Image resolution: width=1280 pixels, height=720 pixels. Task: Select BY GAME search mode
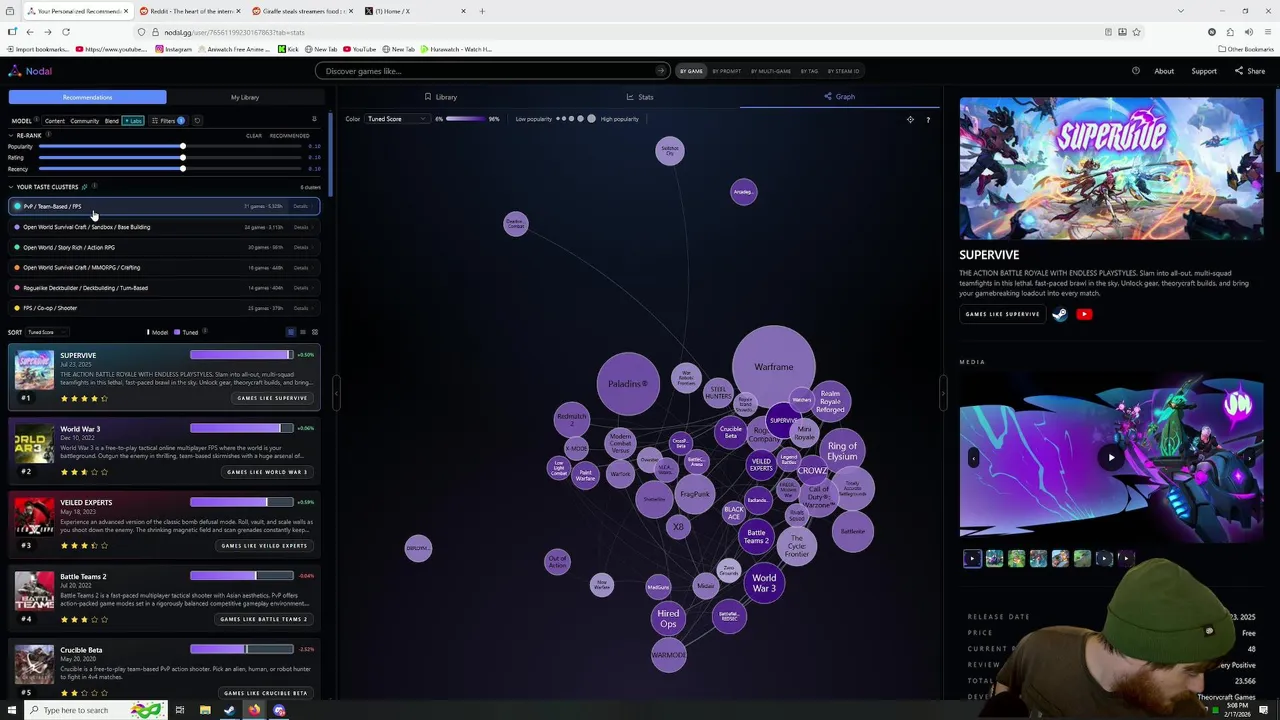tap(691, 71)
